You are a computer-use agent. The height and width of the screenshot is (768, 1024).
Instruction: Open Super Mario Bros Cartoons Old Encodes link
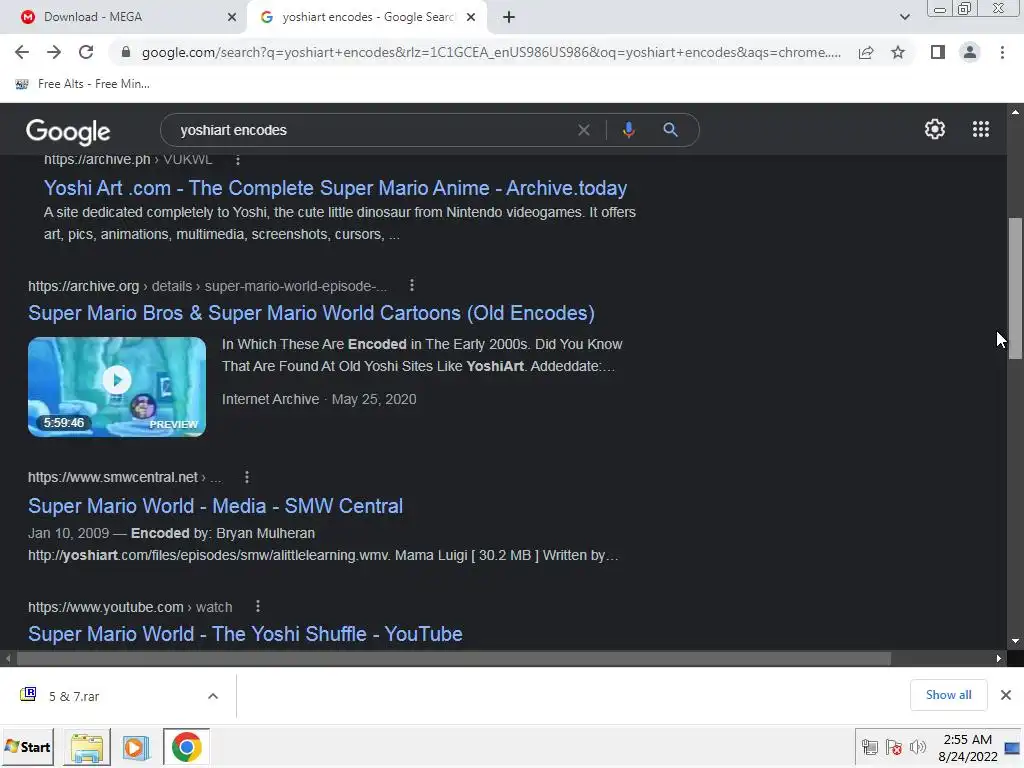[311, 313]
